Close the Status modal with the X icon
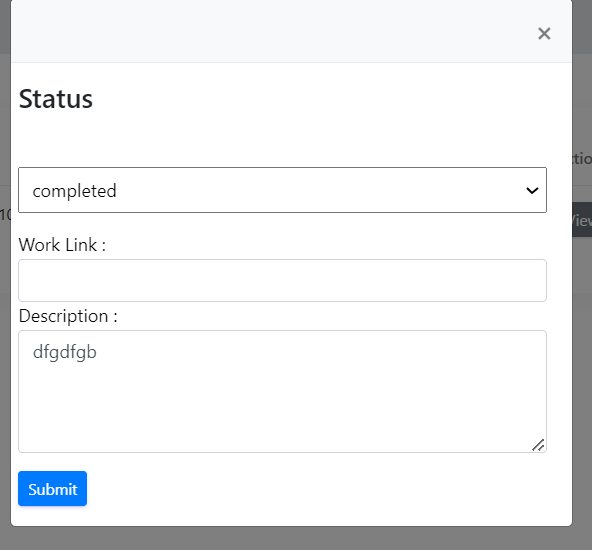 click(544, 34)
